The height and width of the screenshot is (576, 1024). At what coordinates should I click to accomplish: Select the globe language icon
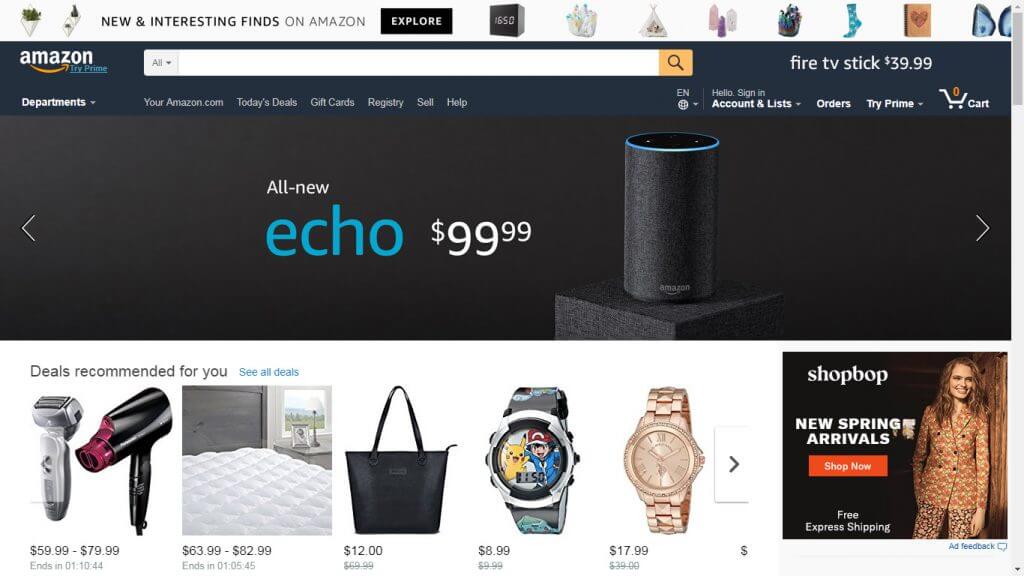(683, 104)
